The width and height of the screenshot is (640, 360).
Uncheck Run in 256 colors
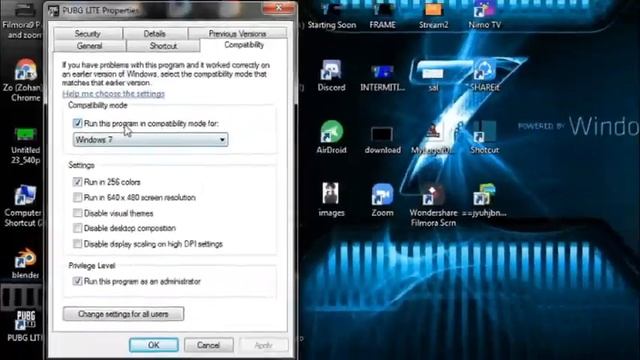[78, 182]
